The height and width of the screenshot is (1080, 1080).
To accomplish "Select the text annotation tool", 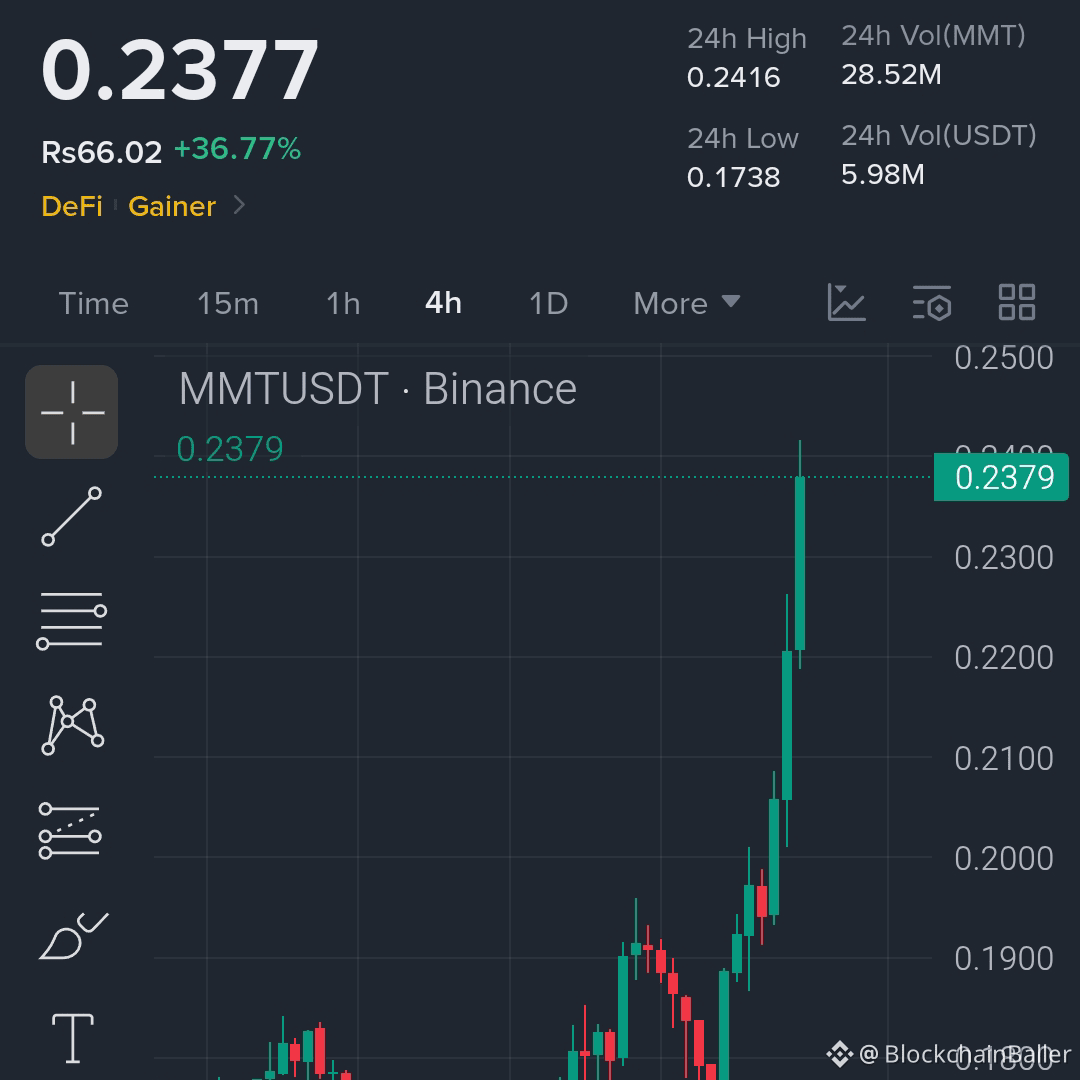I will (x=73, y=1038).
